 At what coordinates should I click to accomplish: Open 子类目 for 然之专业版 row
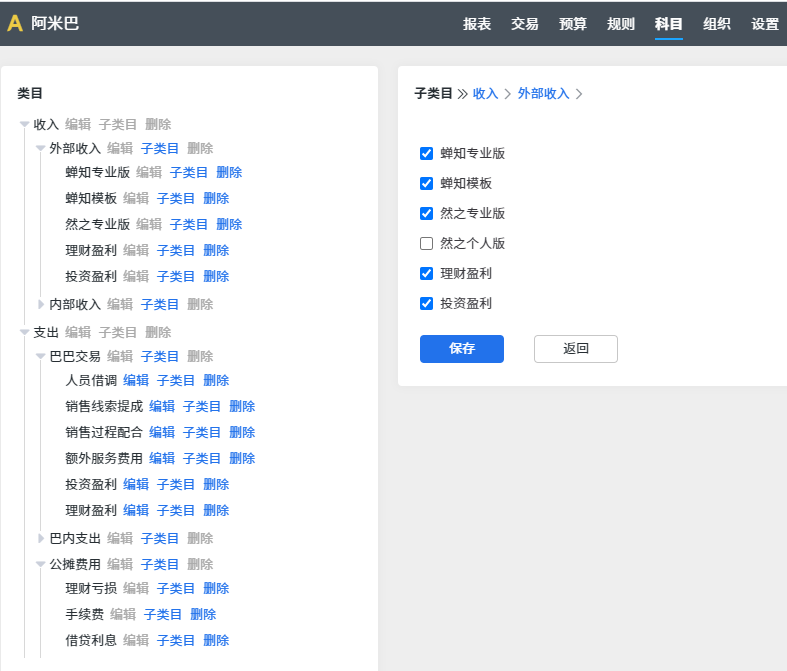189,224
